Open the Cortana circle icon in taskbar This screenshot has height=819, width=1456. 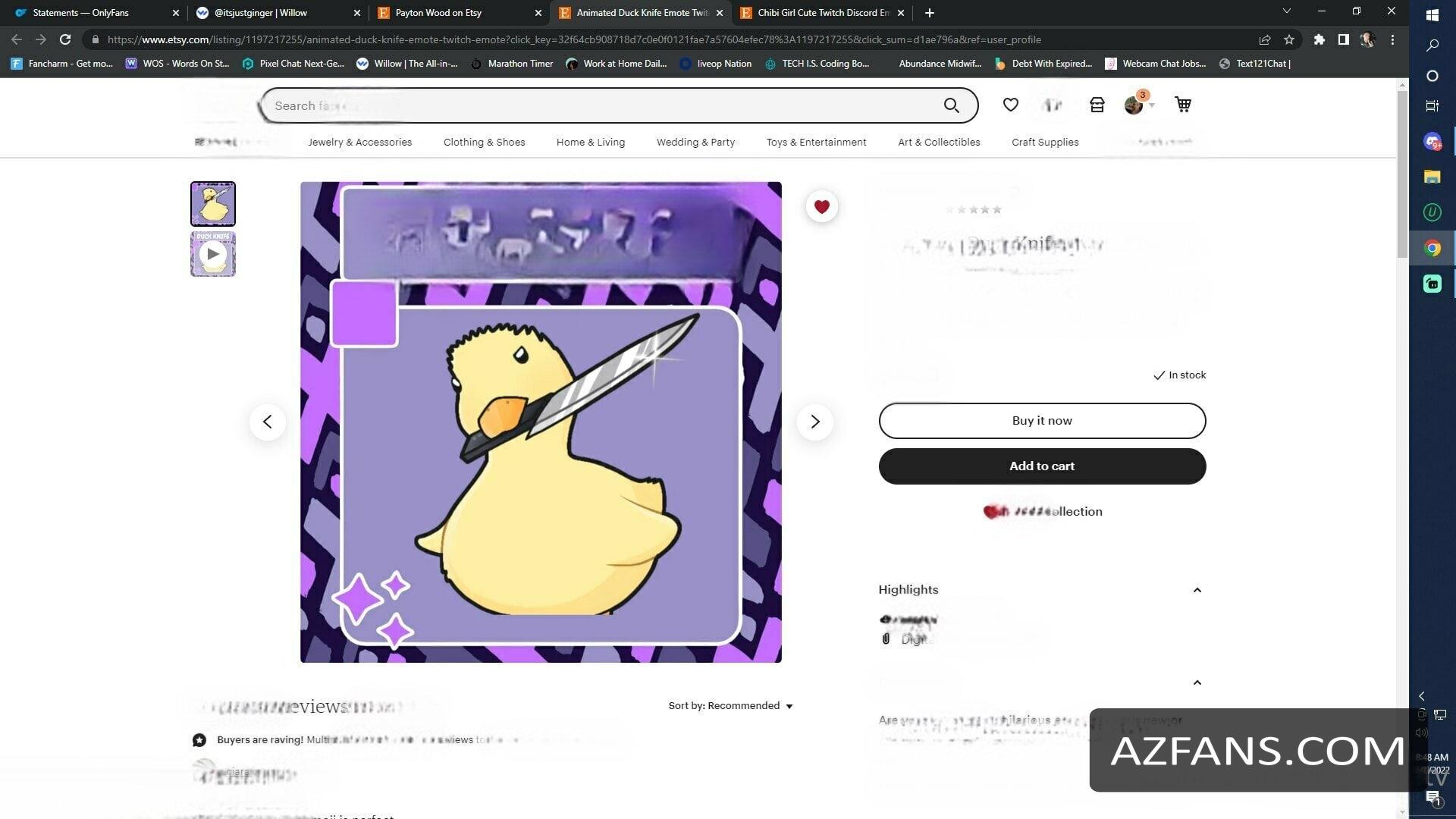(1432, 76)
